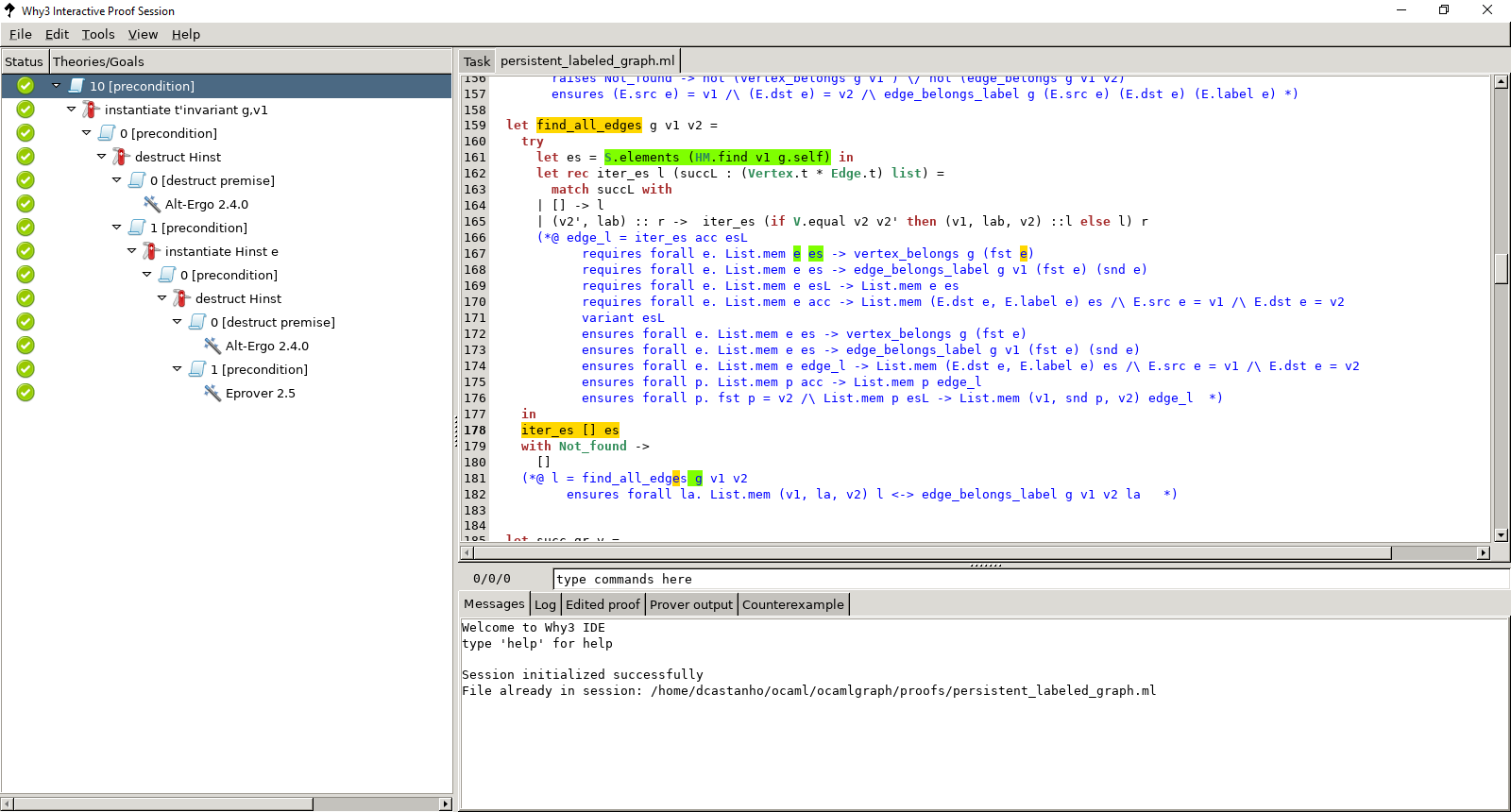Click the Swiss-knife icon of the first destruct Hinst

coord(121,157)
